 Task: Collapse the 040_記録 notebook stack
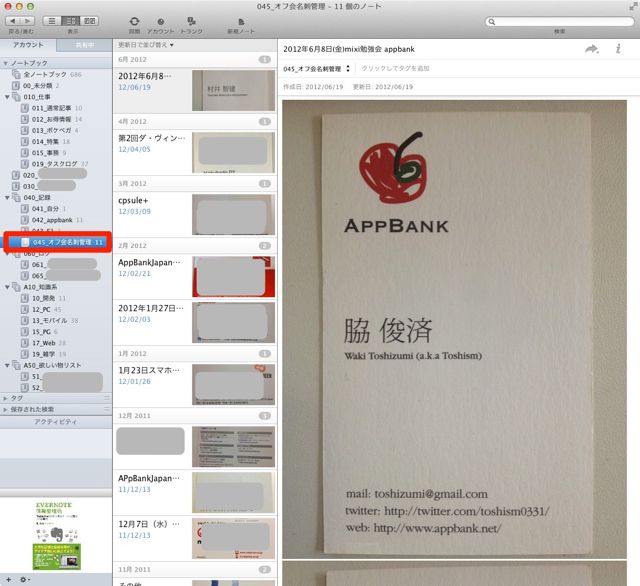click(7, 198)
